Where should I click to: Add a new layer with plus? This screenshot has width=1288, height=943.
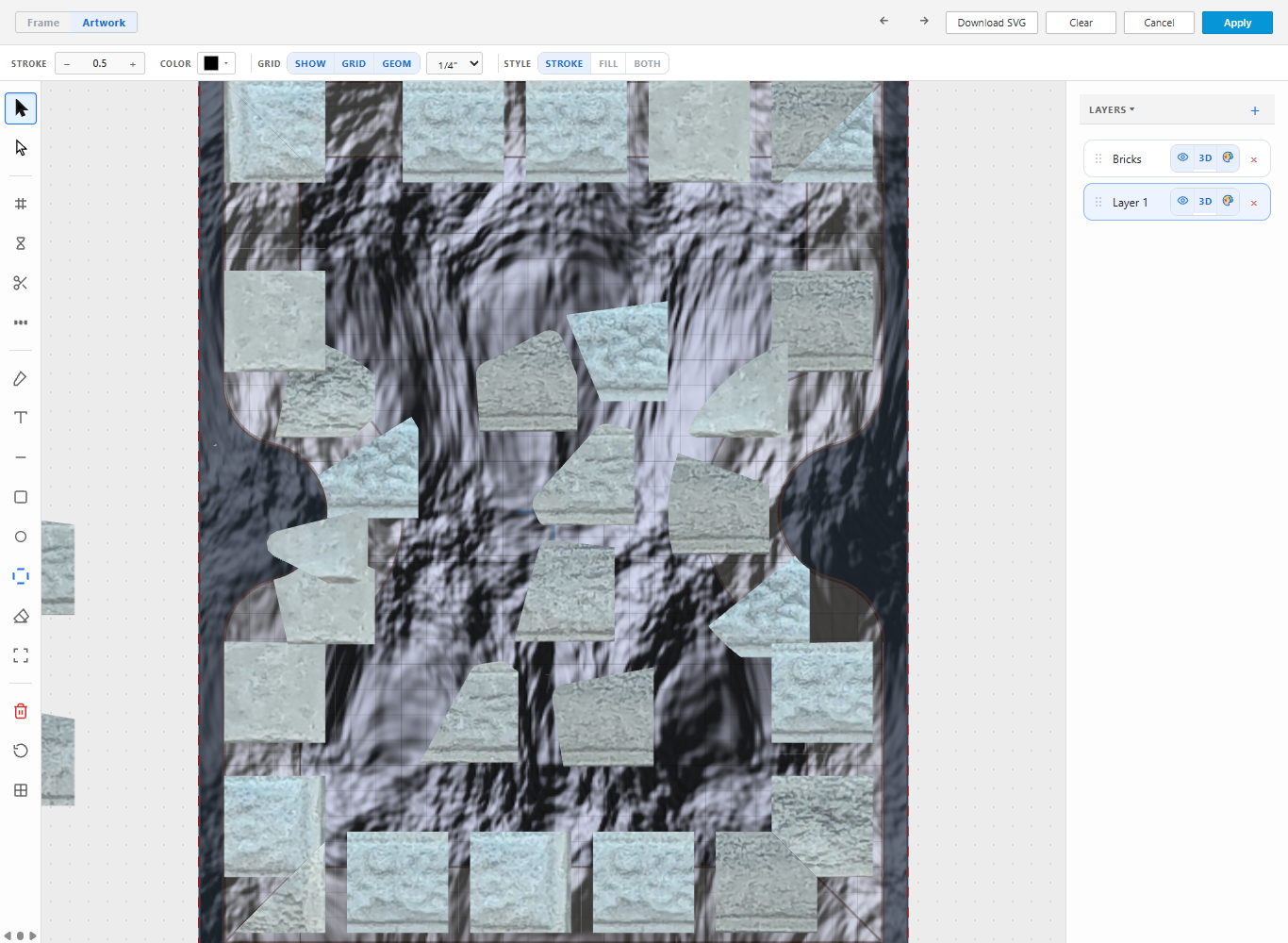click(1255, 110)
